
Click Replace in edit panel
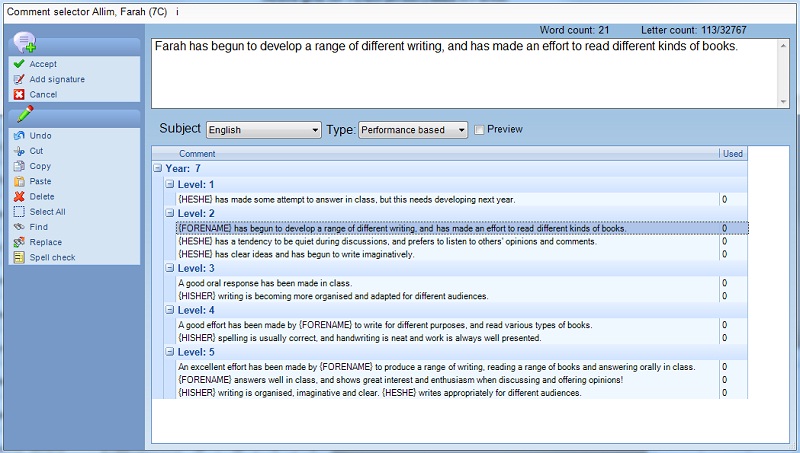pyautogui.click(x=45, y=242)
